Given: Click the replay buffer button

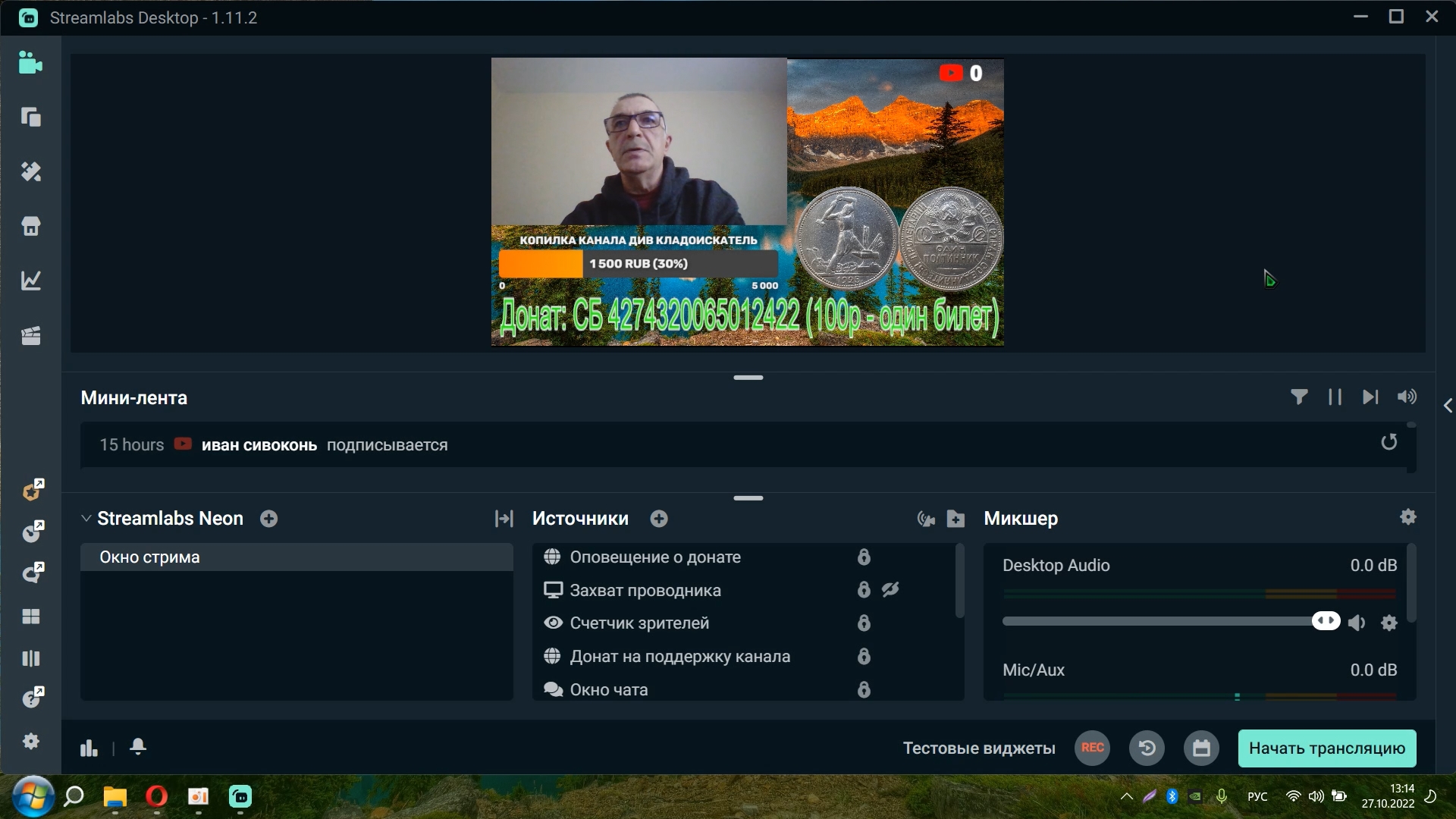Looking at the screenshot, I should [1147, 748].
